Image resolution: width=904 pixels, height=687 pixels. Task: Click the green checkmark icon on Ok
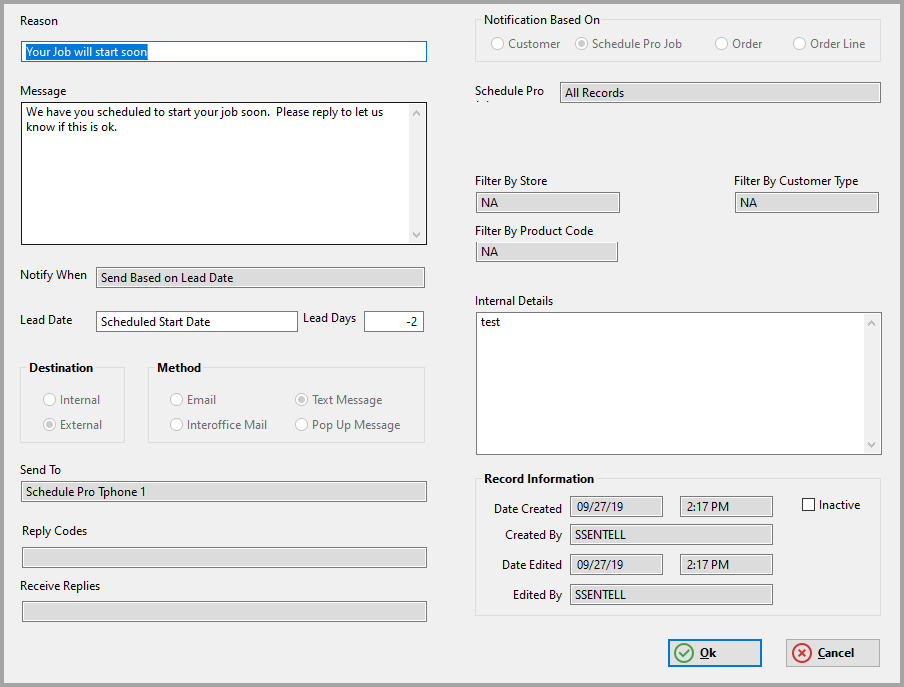[684, 653]
